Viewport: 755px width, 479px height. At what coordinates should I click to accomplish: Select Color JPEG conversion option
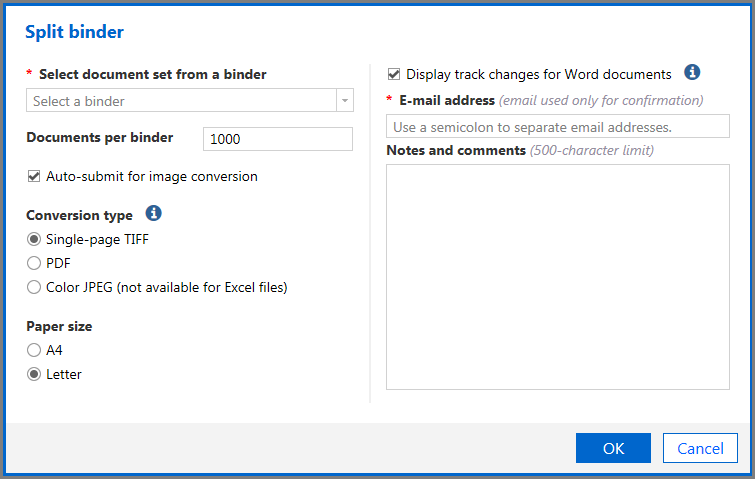tap(34, 287)
